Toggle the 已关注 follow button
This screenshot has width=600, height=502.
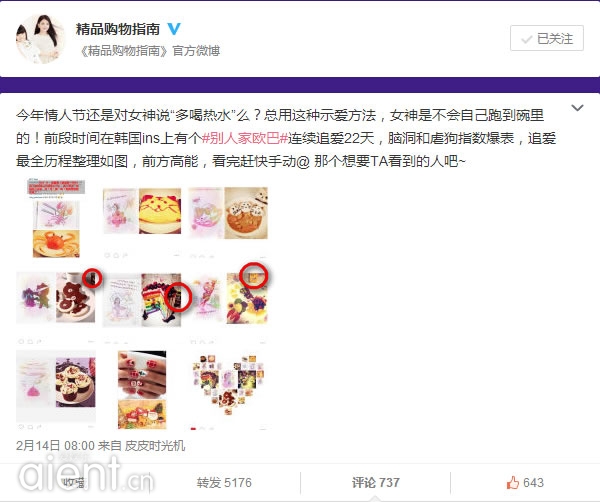(x=547, y=38)
